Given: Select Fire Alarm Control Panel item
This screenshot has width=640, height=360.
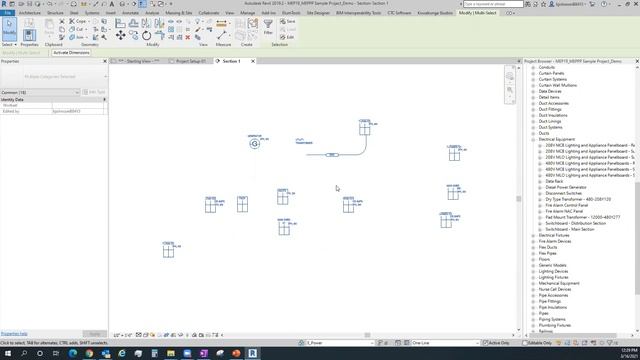Looking at the screenshot, I should click(567, 205).
